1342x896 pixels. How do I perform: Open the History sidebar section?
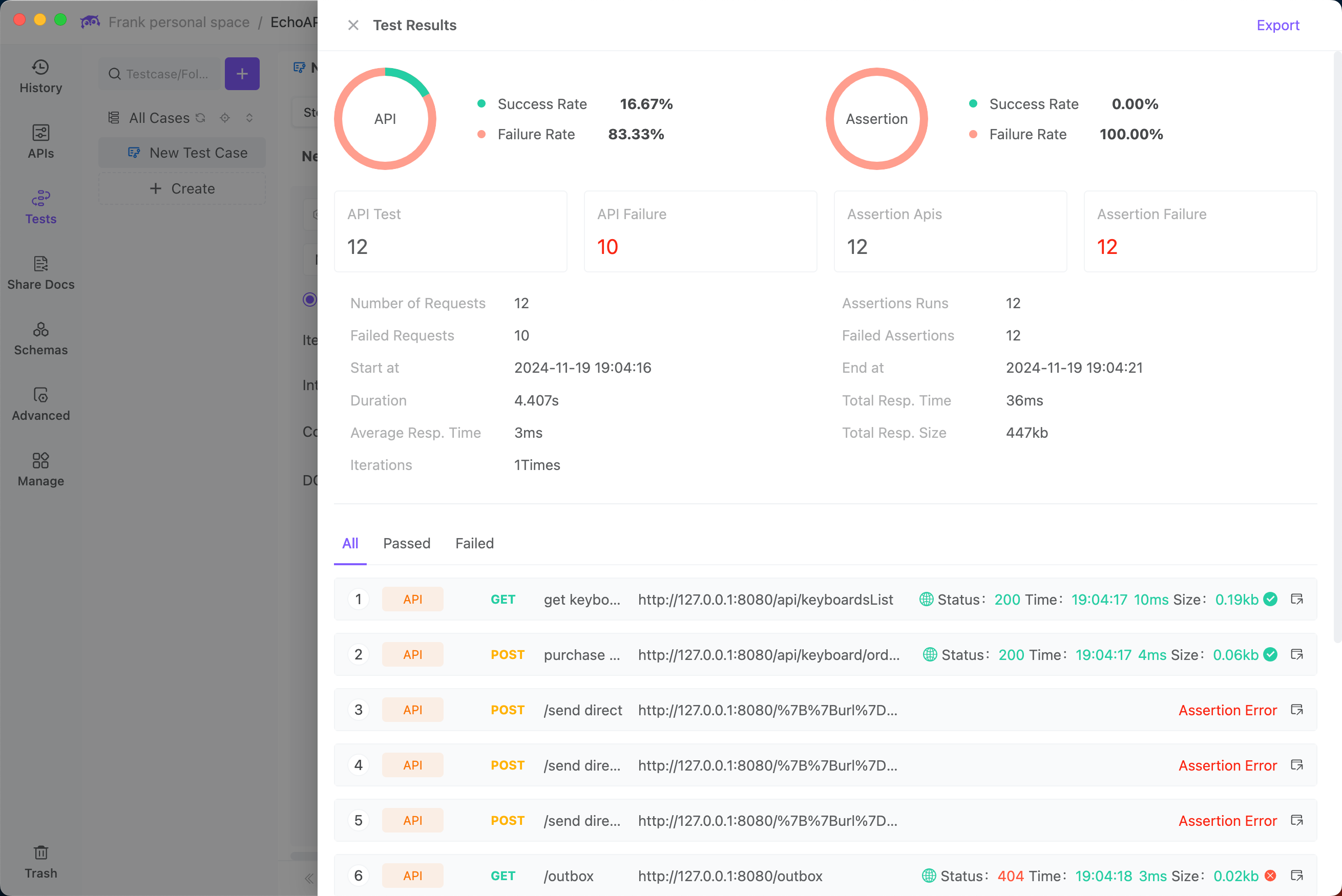click(x=40, y=77)
